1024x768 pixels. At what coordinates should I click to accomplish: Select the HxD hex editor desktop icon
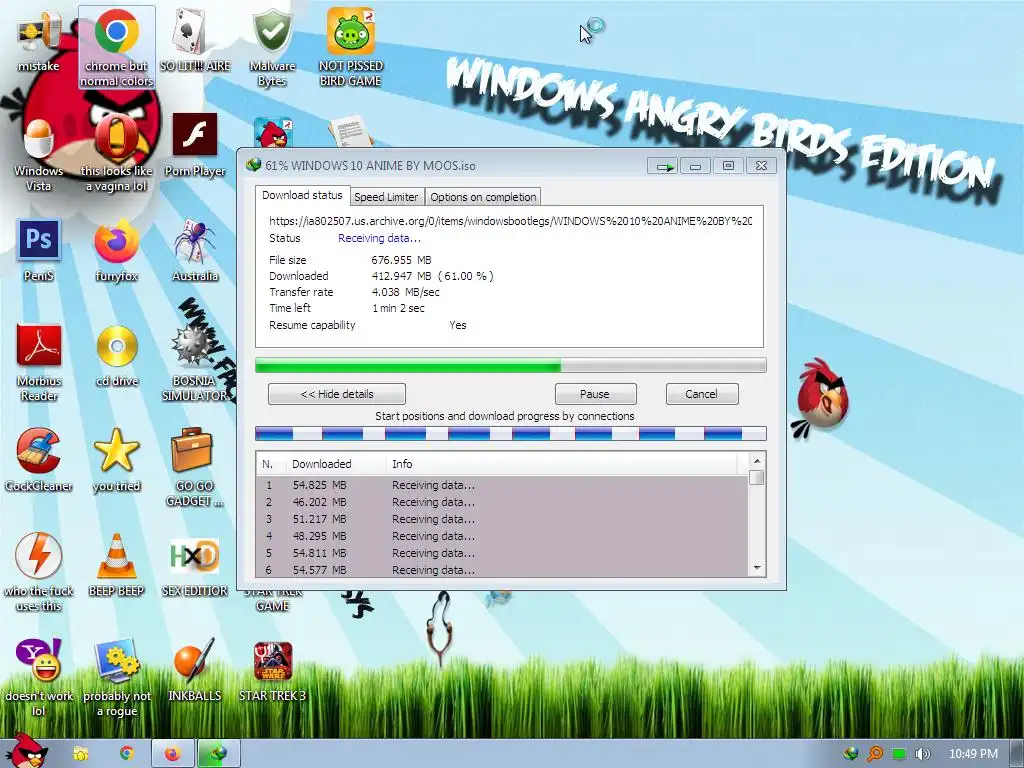tap(195, 566)
